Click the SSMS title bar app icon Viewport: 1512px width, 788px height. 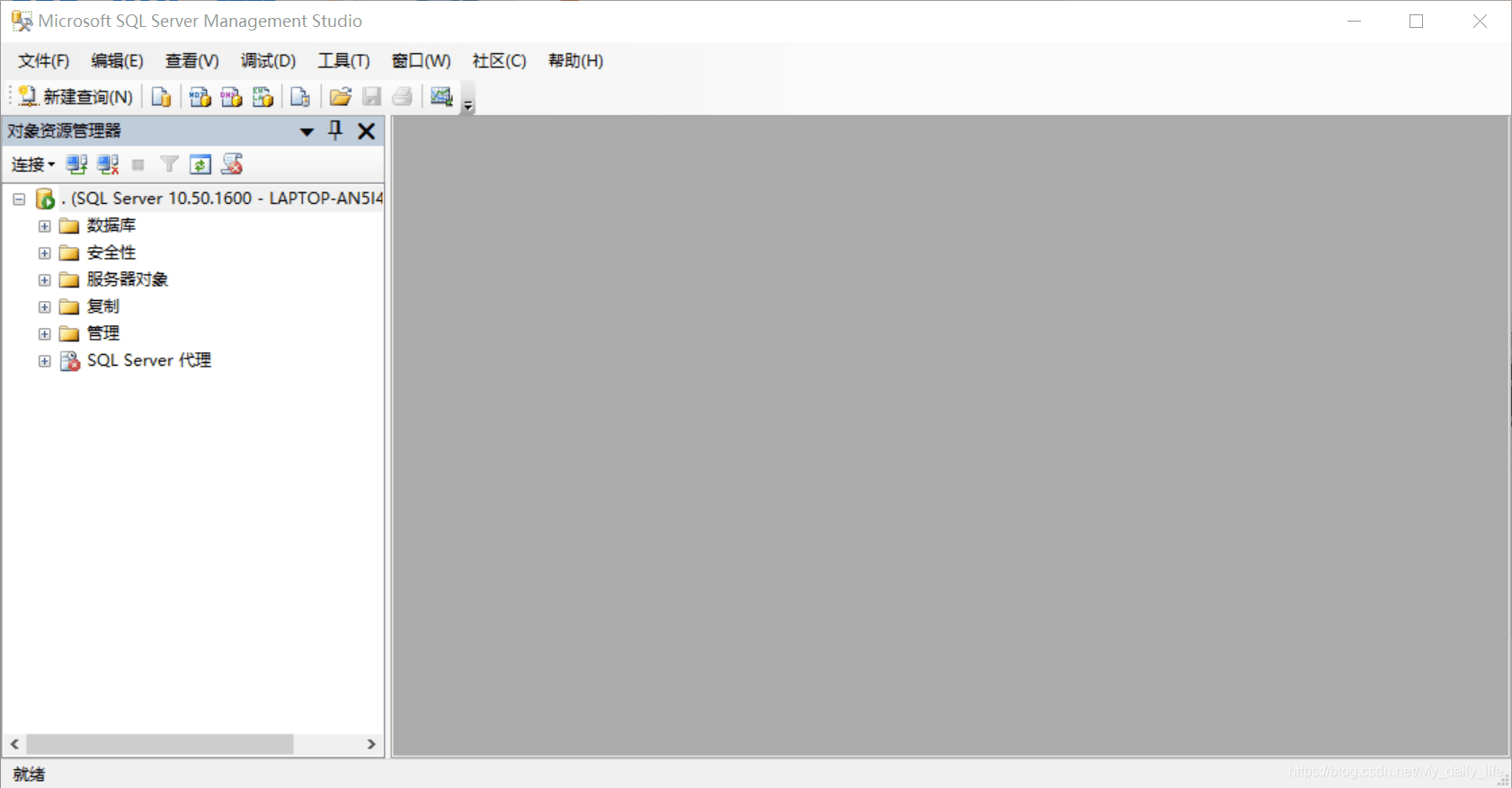(22, 21)
